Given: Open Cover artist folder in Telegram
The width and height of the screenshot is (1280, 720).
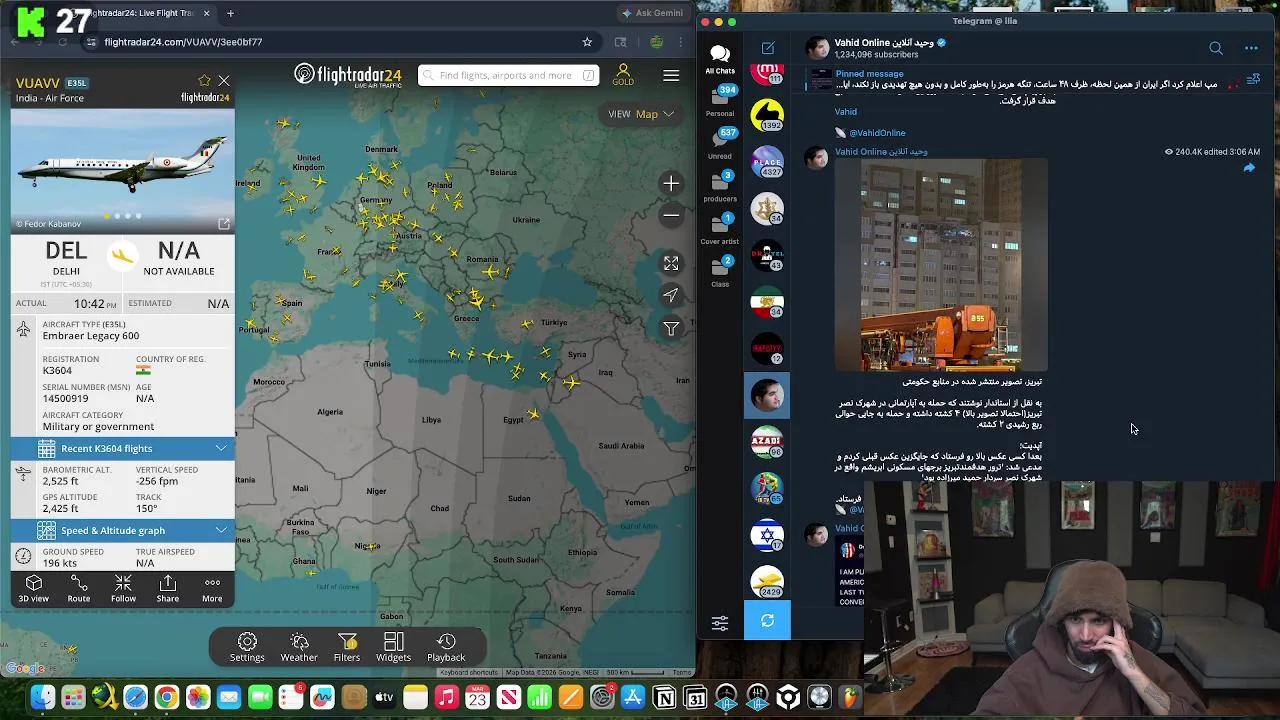Looking at the screenshot, I should coord(720,229).
